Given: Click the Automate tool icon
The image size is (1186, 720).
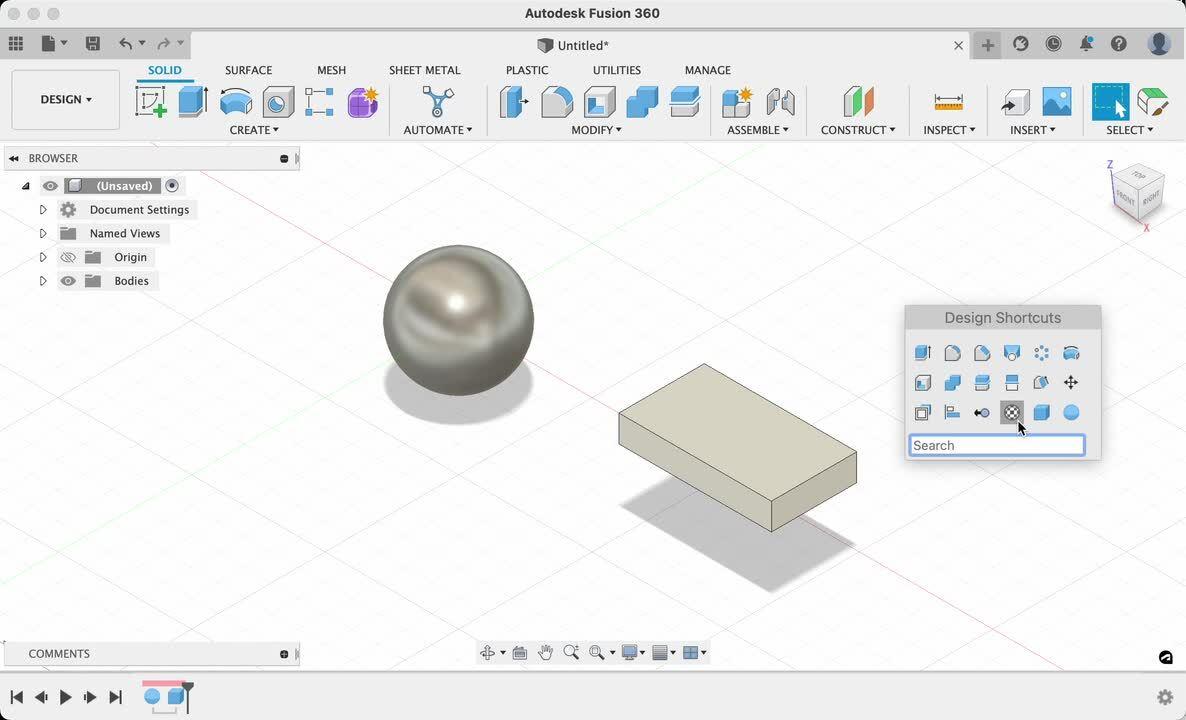Looking at the screenshot, I should (x=437, y=101).
